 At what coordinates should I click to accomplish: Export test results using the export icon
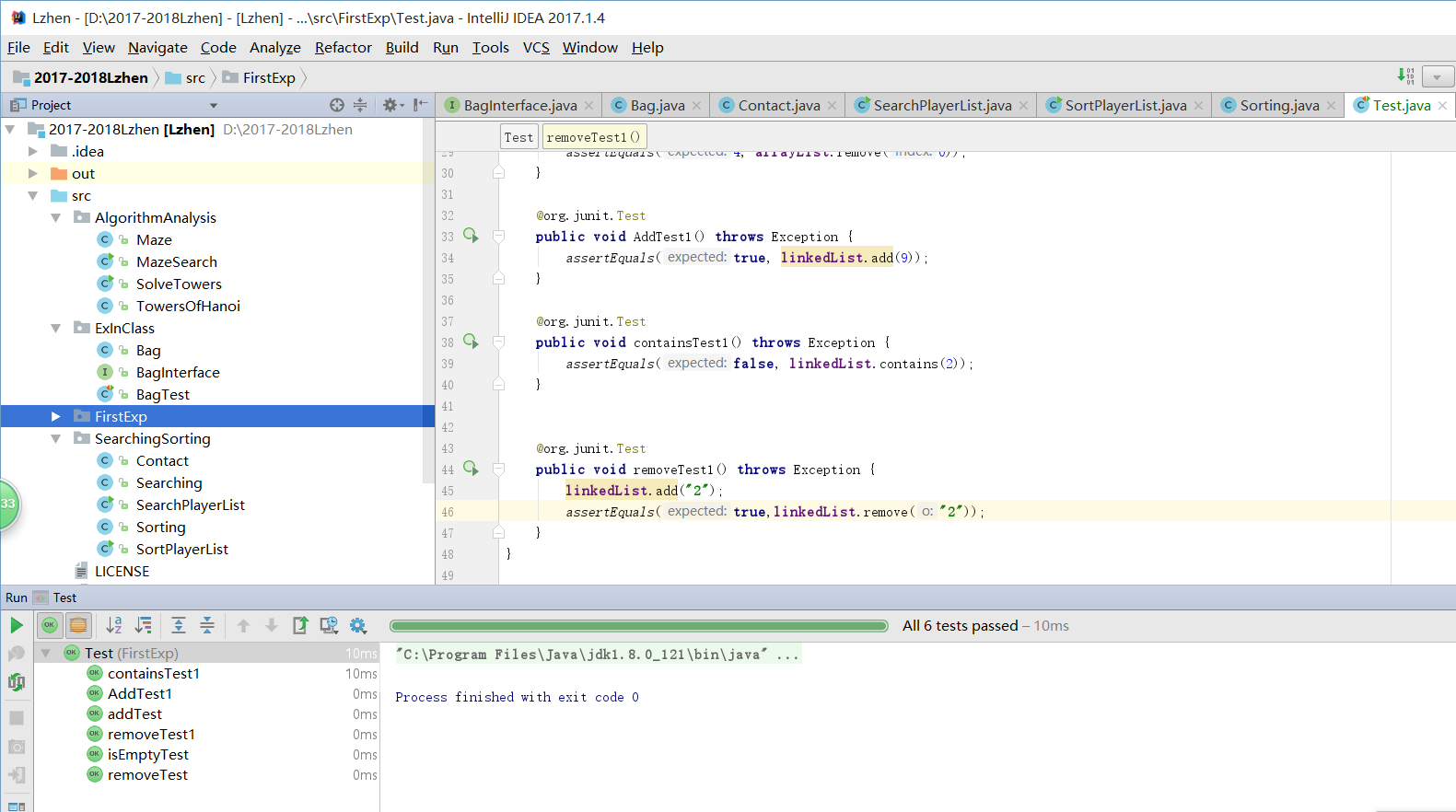[300, 626]
